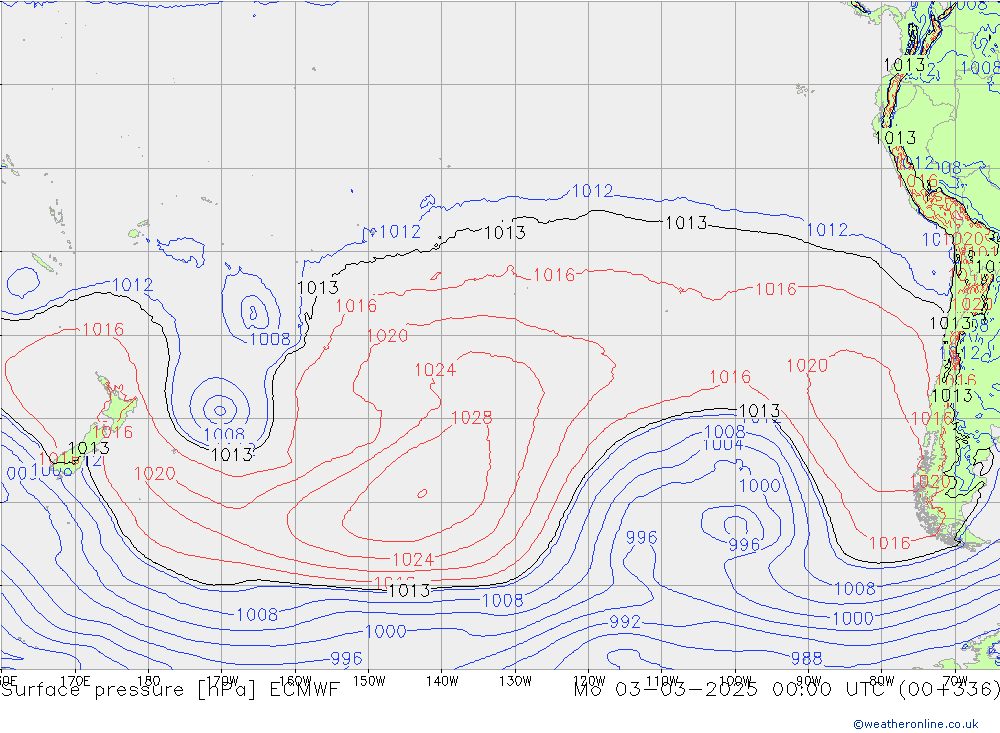Viewport: 1000px width, 733px height.
Task: Click the 130W longitude label
Action: (x=515, y=681)
